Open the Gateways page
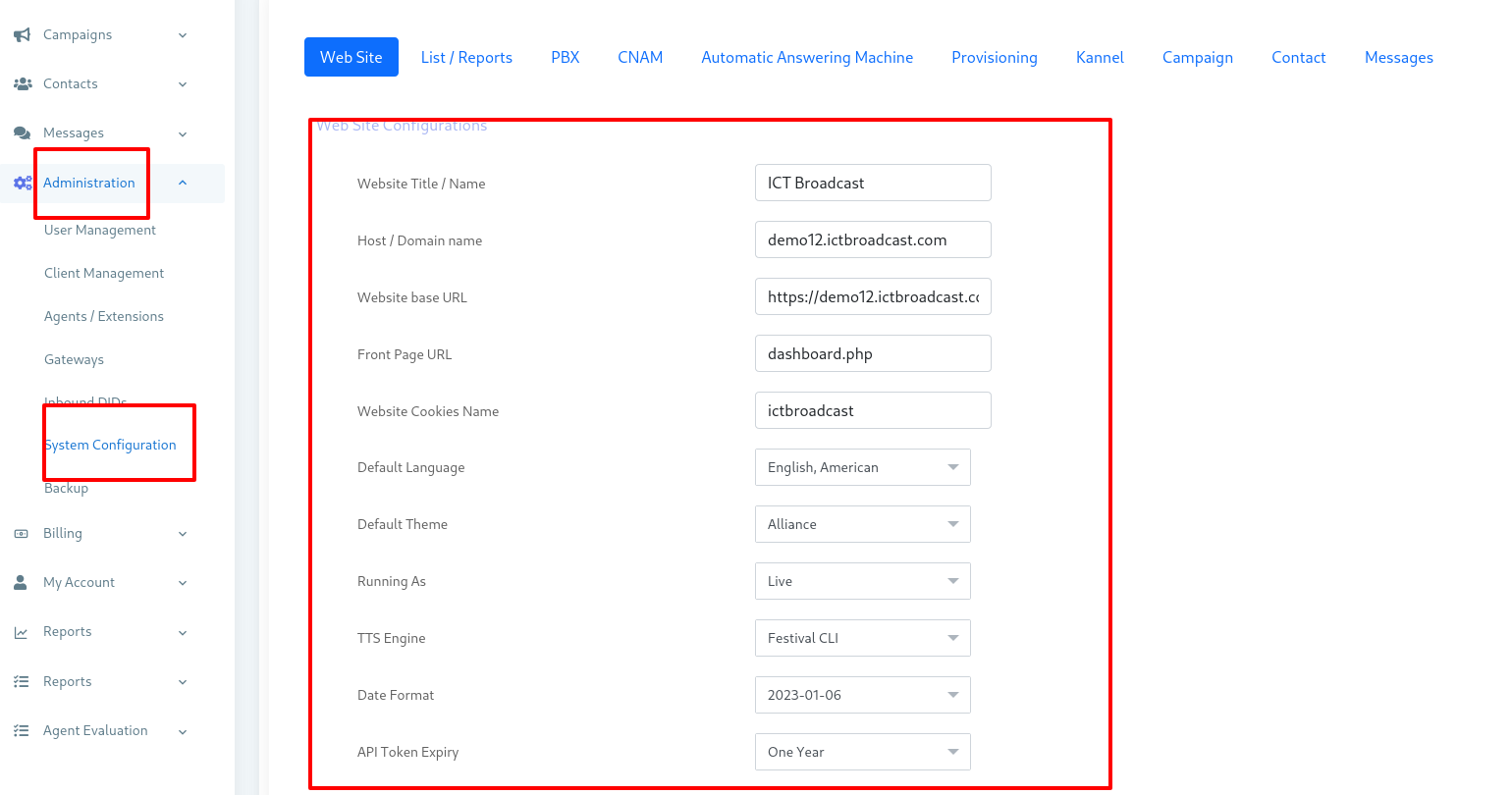Viewport: 1512px width, 795px height. point(74,359)
